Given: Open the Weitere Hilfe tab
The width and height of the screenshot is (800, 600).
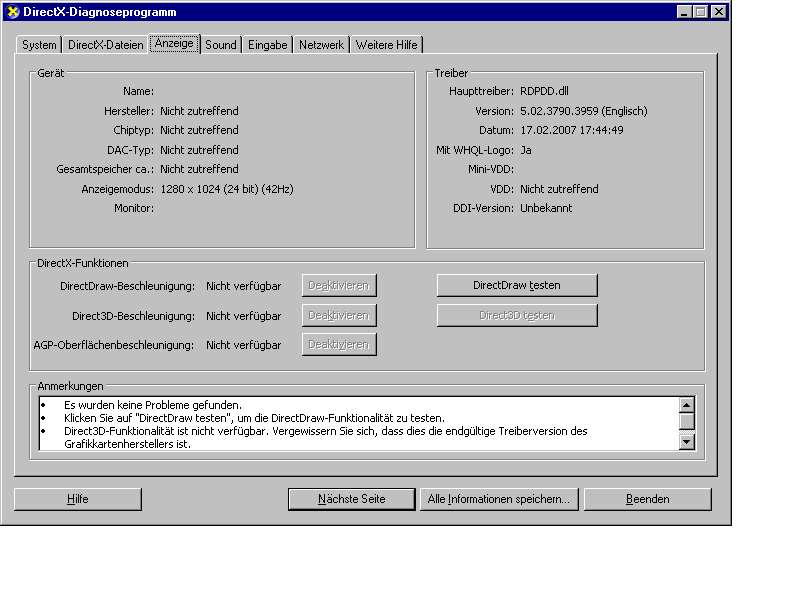Looking at the screenshot, I should coord(386,45).
